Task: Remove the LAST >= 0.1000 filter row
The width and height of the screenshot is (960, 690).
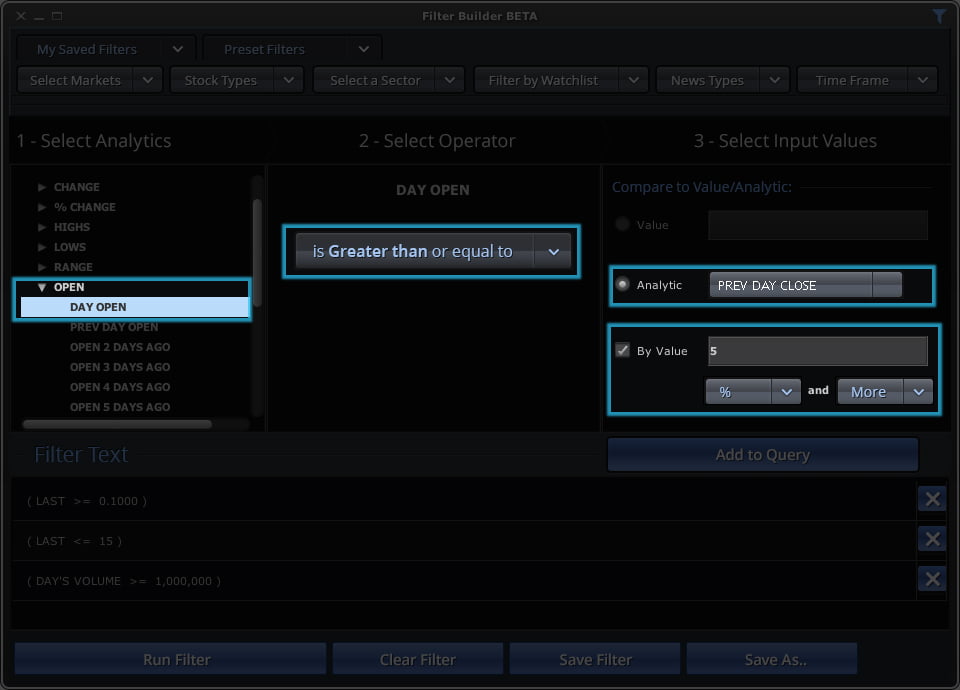Action: click(932, 499)
